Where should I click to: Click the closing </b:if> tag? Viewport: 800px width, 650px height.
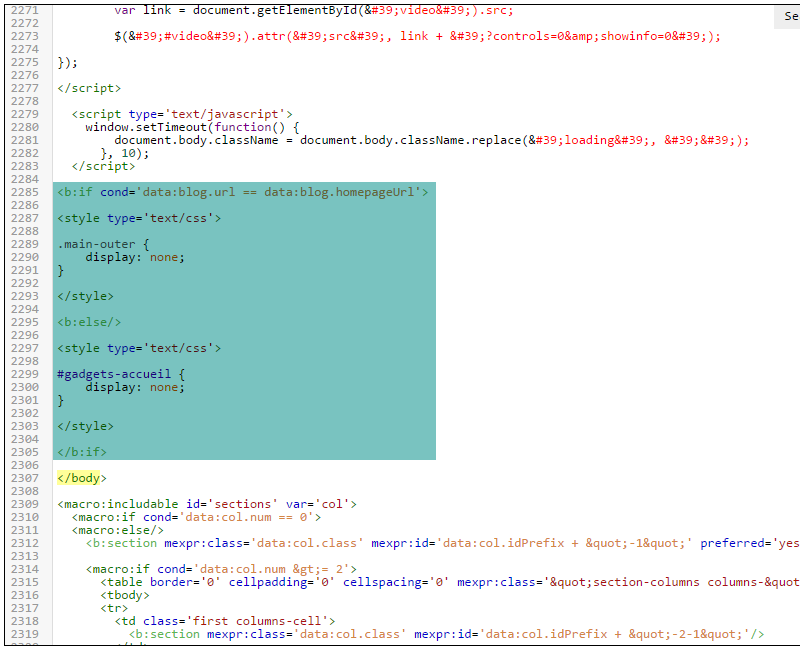coord(82,452)
